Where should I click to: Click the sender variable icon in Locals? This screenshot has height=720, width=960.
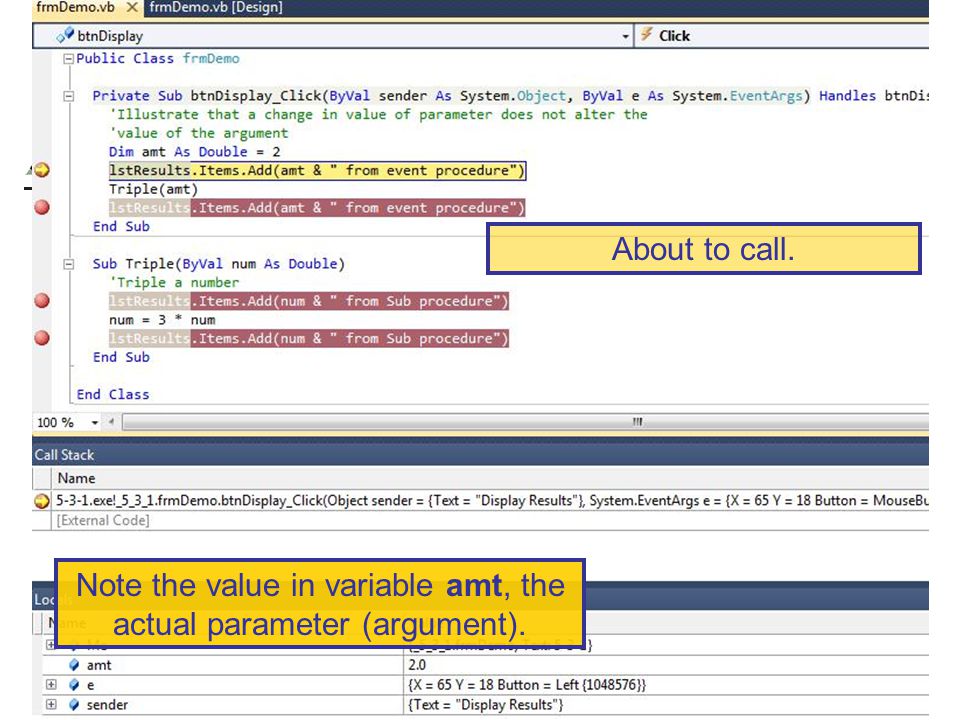click(x=74, y=705)
